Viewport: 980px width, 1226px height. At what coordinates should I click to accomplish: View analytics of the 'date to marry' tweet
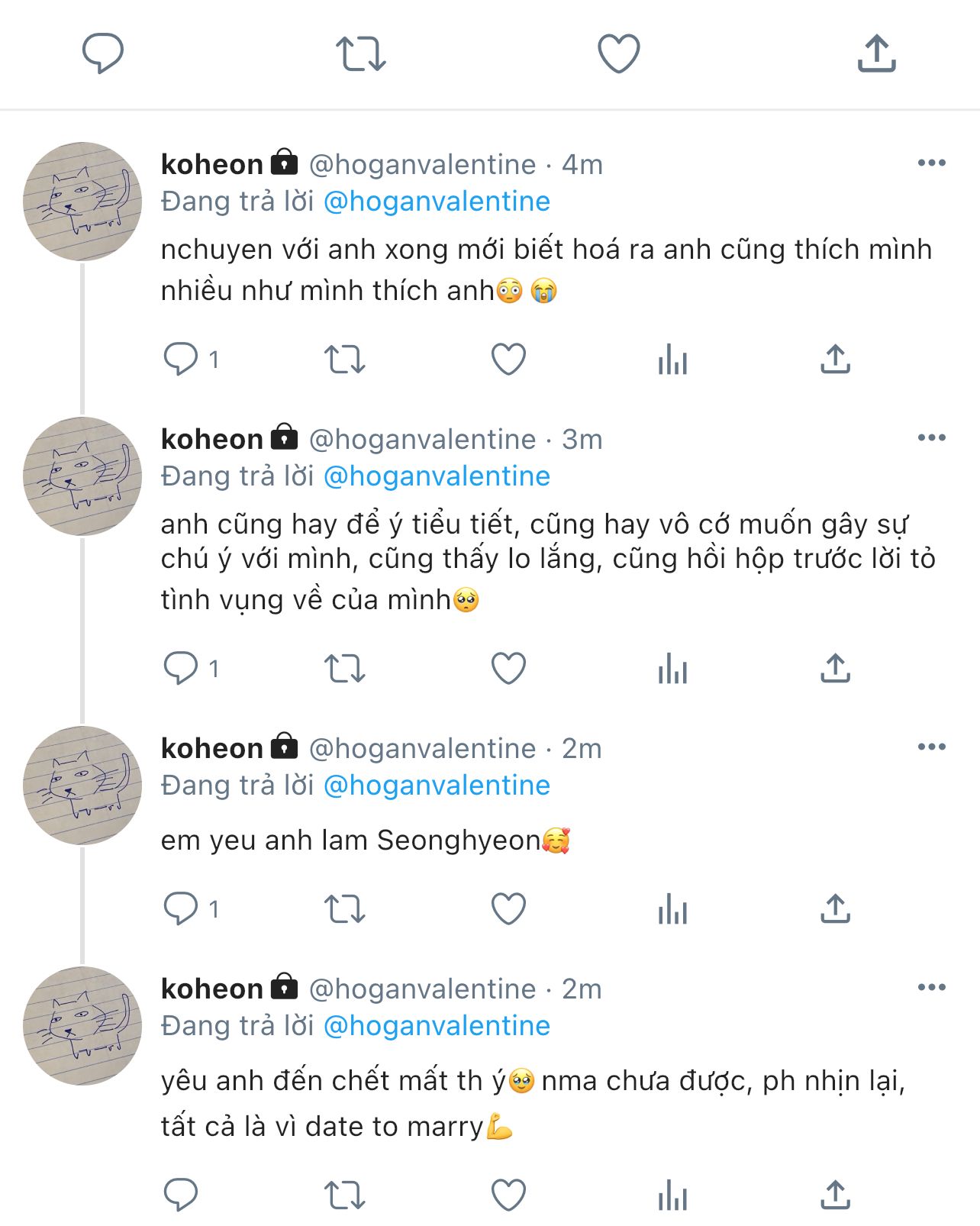tap(672, 1195)
